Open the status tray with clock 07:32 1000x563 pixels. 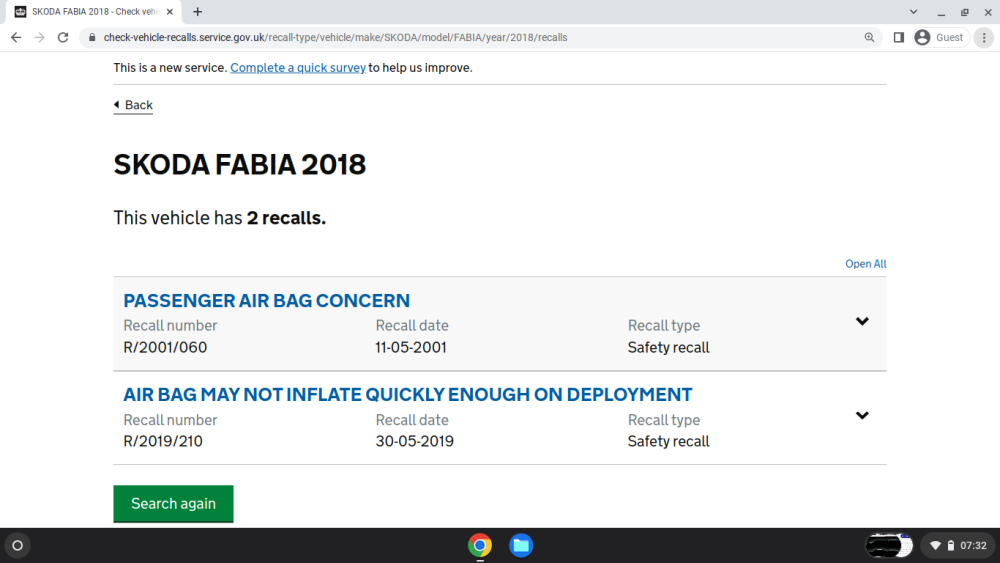pos(959,546)
